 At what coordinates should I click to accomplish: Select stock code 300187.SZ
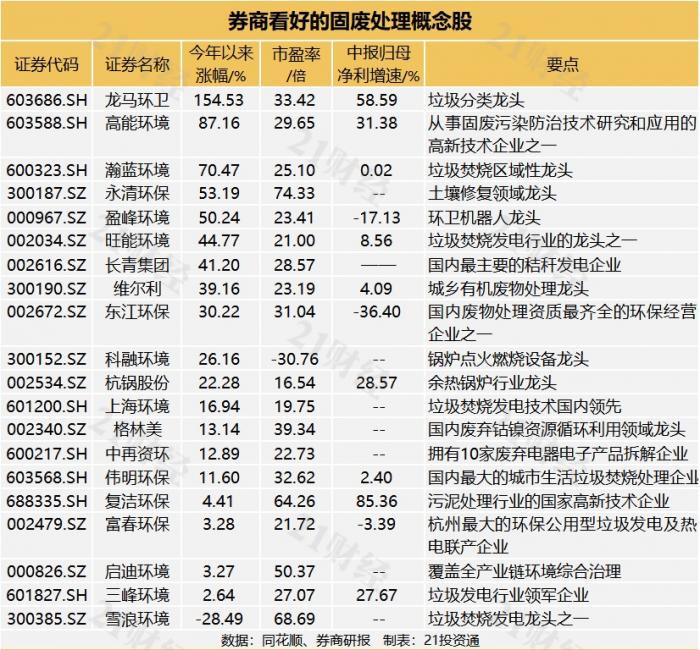(46, 193)
